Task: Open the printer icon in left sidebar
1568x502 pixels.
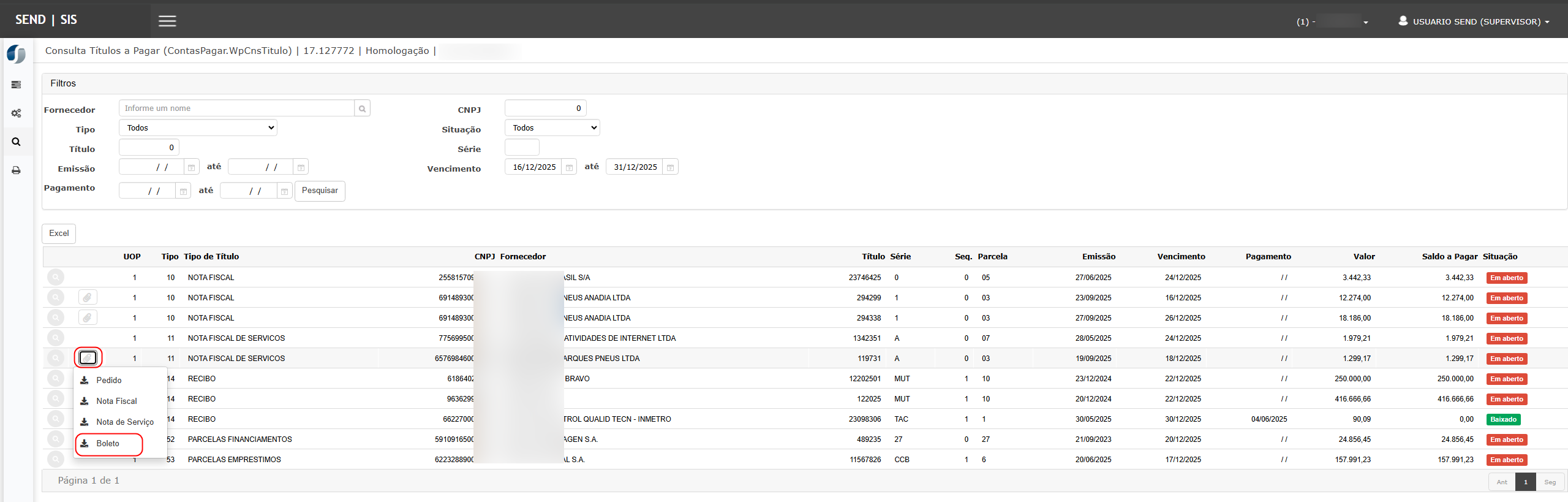Action: click(16, 170)
